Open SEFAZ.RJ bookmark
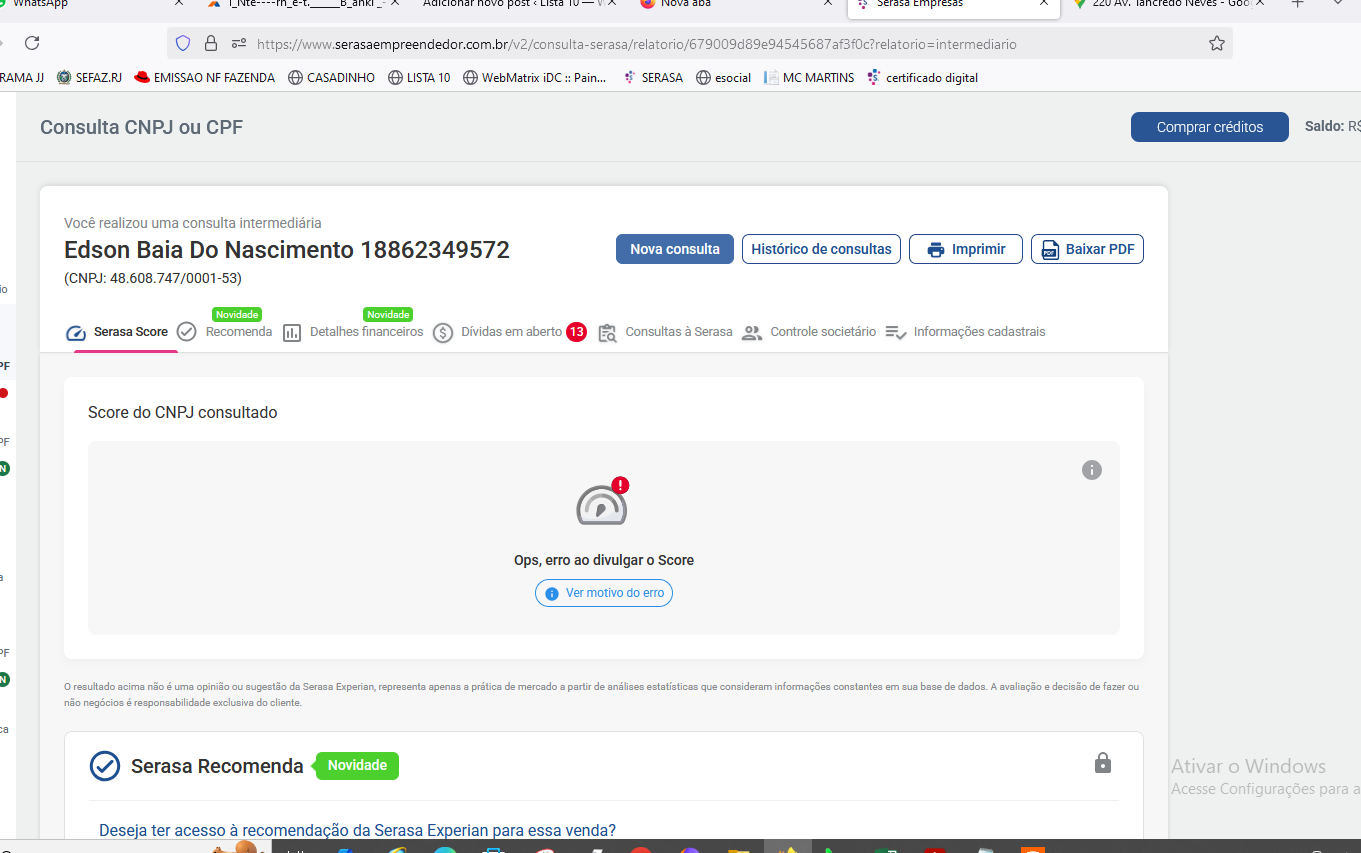The image size is (1361, 853). (x=90, y=77)
